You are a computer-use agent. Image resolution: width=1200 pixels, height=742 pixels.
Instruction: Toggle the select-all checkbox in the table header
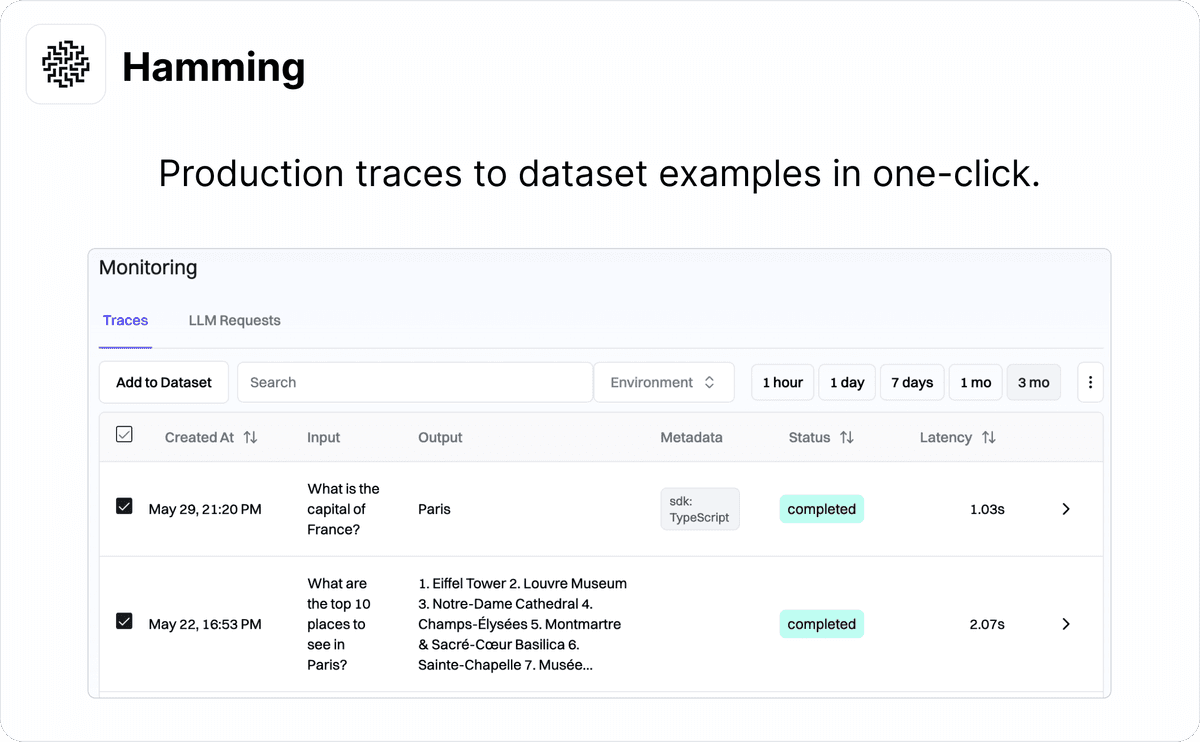point(124,434)
